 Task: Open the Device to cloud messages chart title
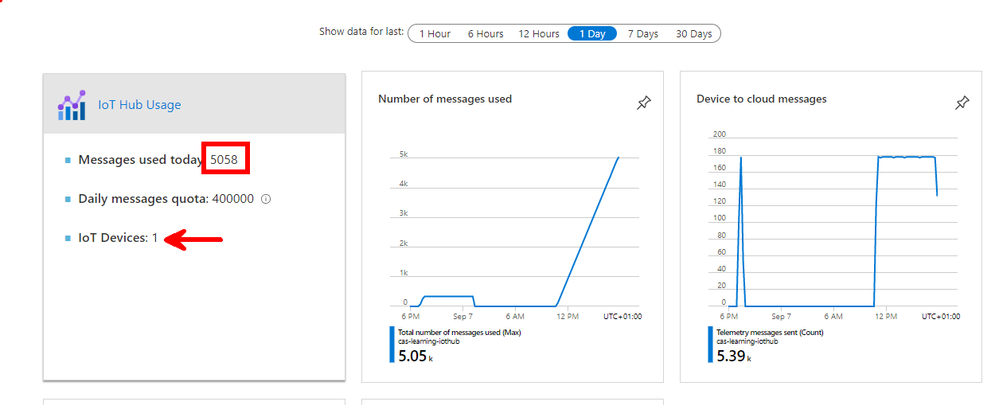[761, 99]
